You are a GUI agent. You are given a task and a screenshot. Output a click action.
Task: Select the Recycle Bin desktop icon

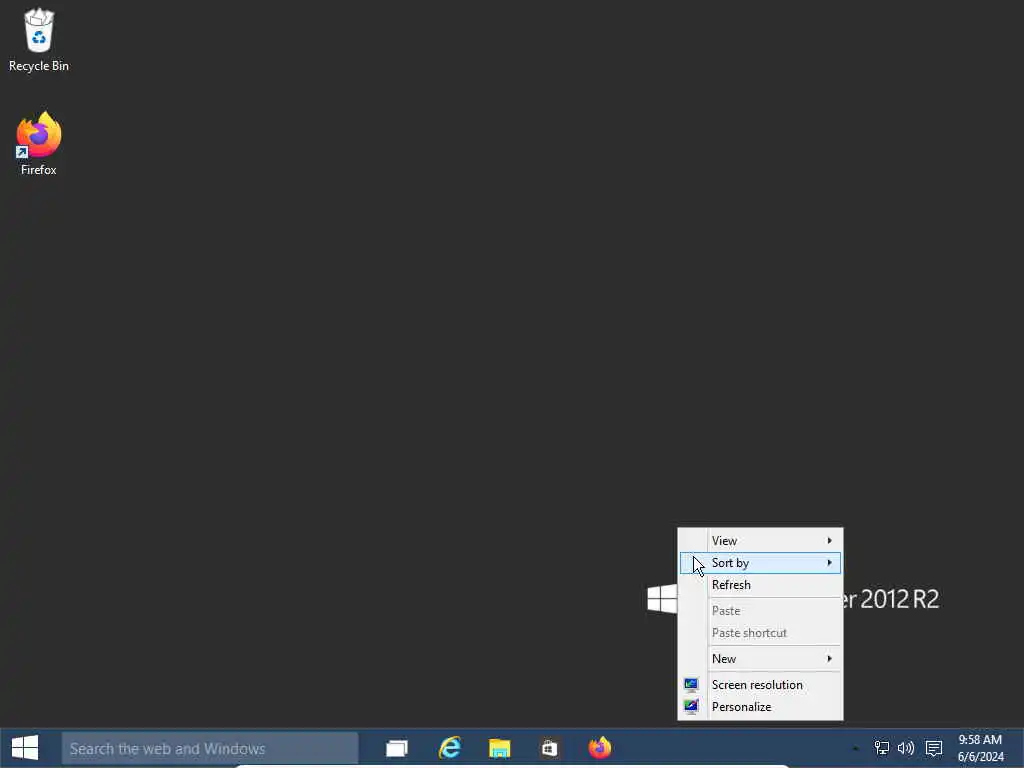coord(39,40)
